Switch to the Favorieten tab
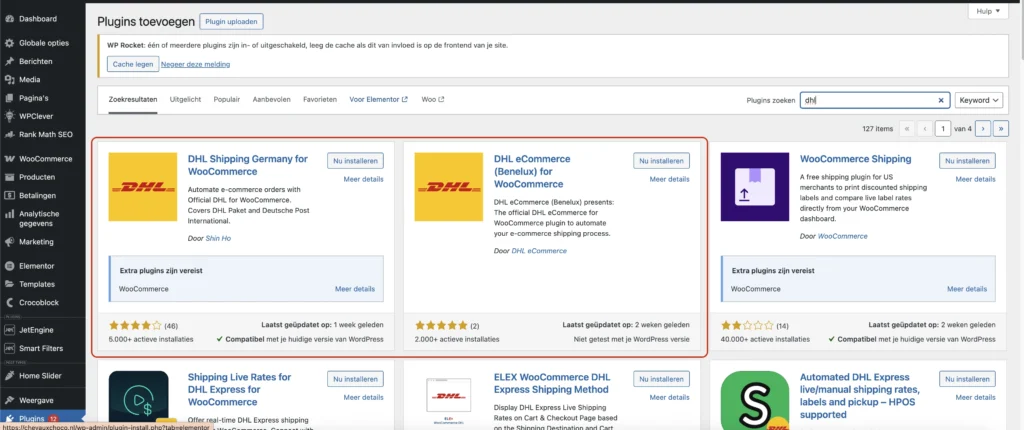 coord(320,99)
